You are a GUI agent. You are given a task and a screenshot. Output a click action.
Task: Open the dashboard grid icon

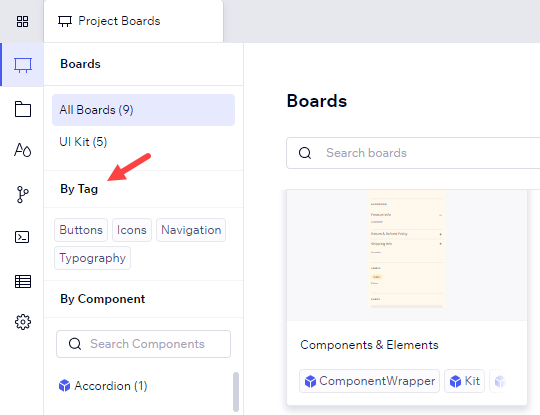tap(22, 21)
